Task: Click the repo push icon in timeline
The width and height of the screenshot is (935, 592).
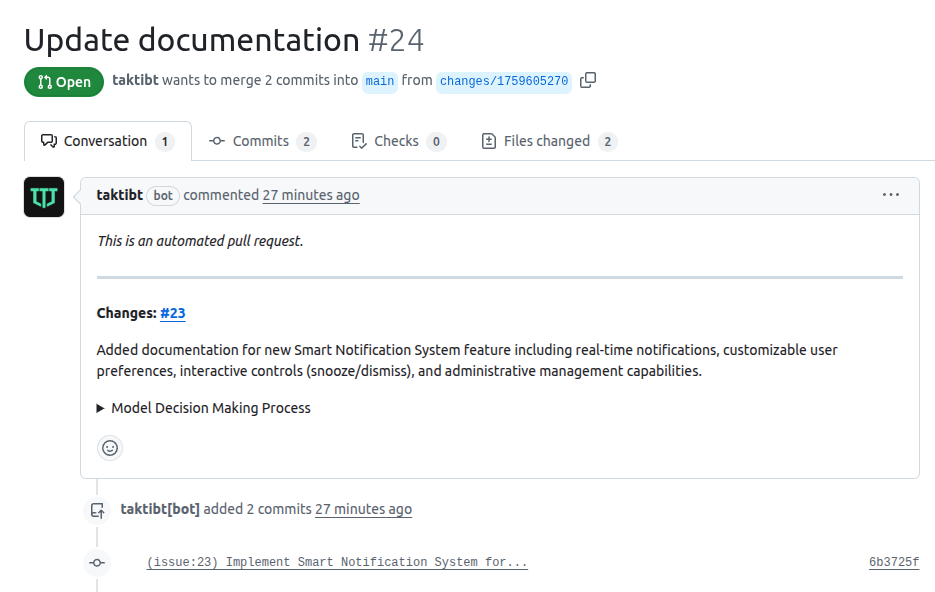Action: coord(97,510)
